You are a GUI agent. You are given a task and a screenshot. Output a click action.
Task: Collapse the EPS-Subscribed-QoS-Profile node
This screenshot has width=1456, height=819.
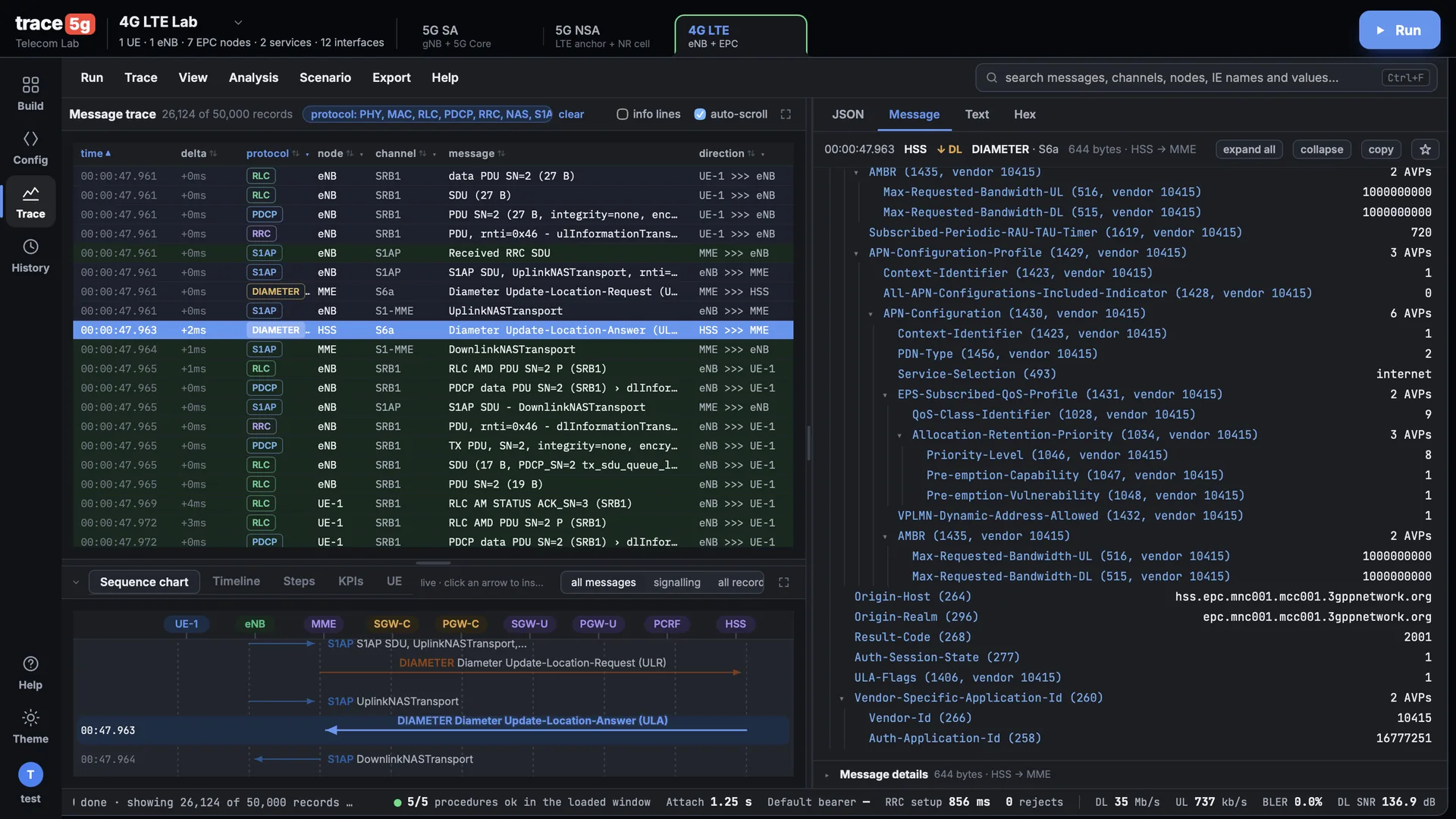click(885, 395)
